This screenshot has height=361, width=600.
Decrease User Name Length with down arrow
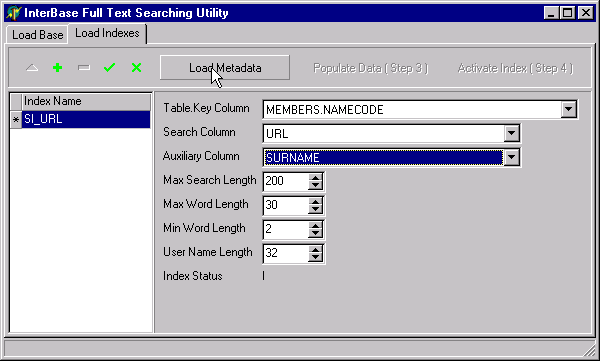[x=315, y=257]
